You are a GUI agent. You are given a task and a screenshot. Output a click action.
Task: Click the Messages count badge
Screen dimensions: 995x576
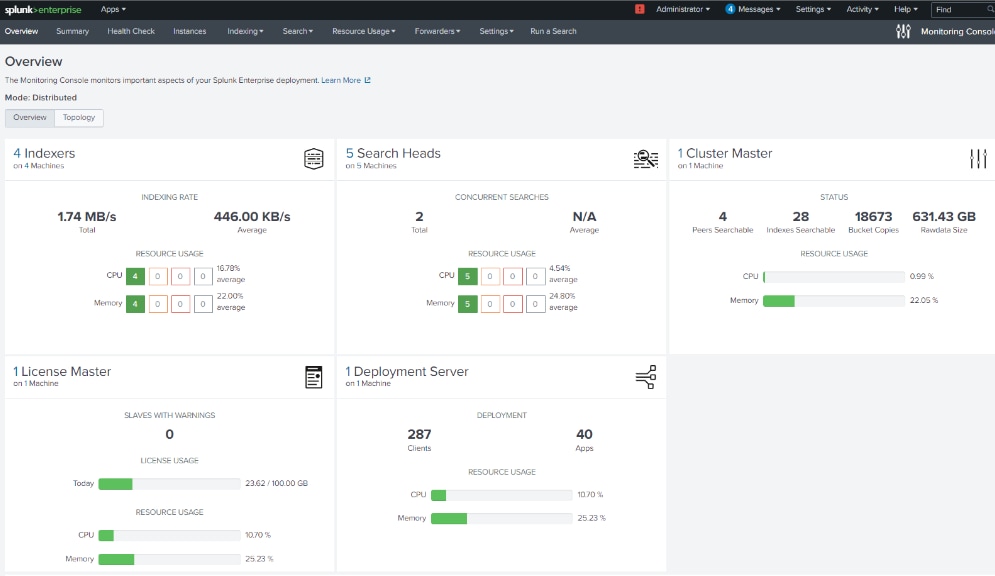pyautogui.click(x=730, y=10)
